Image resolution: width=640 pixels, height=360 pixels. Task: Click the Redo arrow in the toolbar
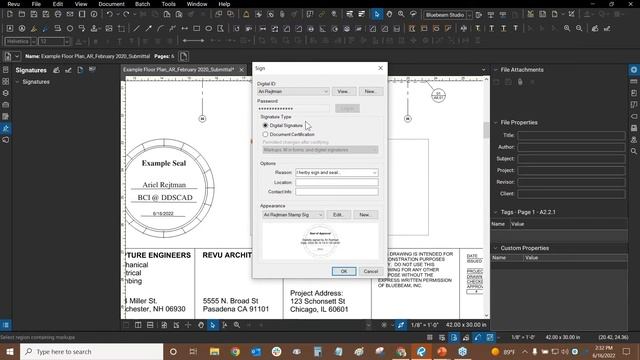(x=126, y=14)
